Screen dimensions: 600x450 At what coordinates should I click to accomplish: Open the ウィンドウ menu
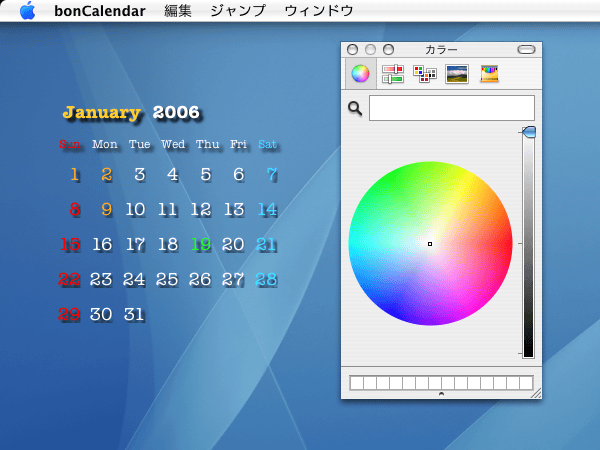(x=319, y=11)
